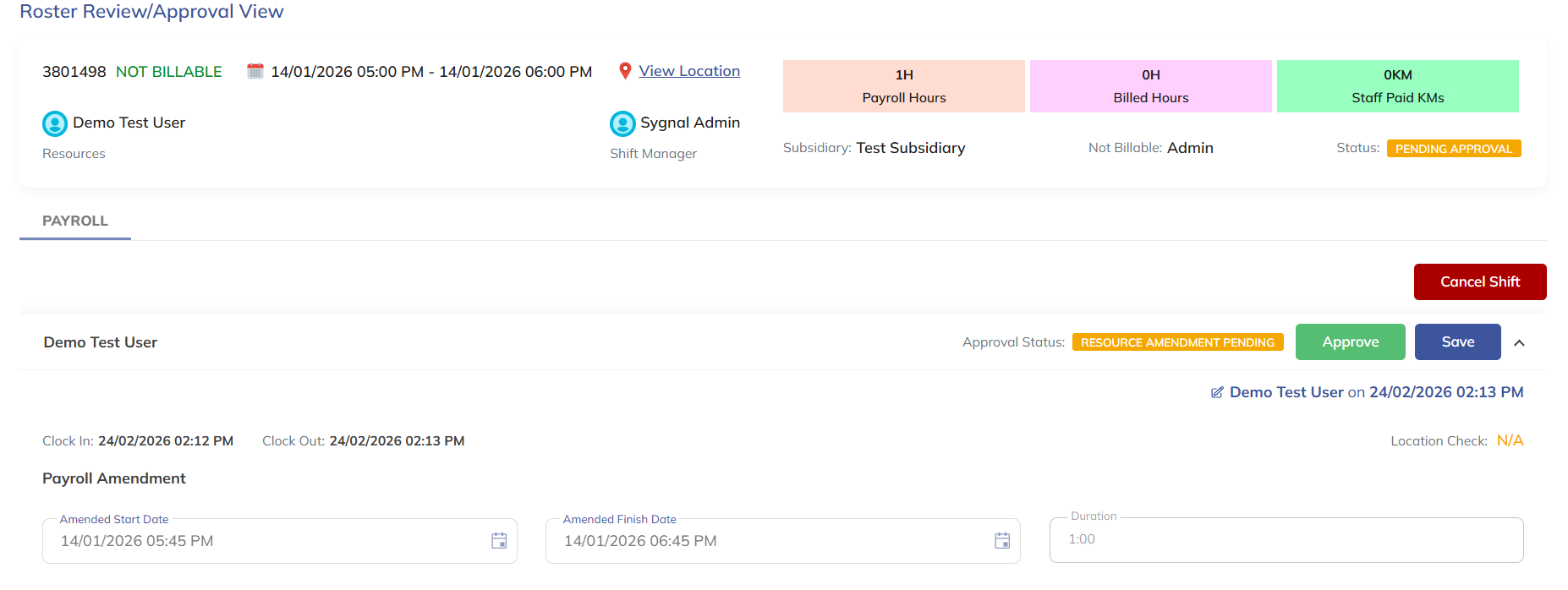Open the View Location link
This screenshot has height=590, width=1568.
click(689, 71)
